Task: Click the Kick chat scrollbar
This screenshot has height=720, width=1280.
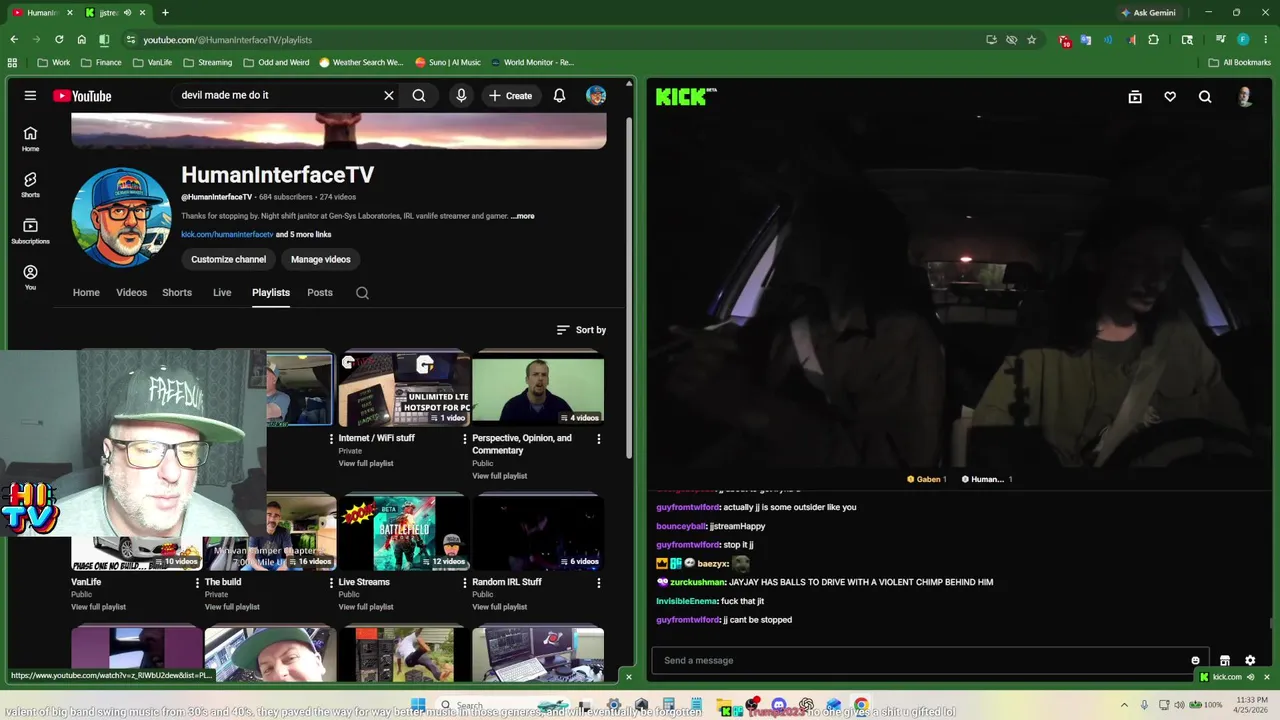Action: point(1271,624)
